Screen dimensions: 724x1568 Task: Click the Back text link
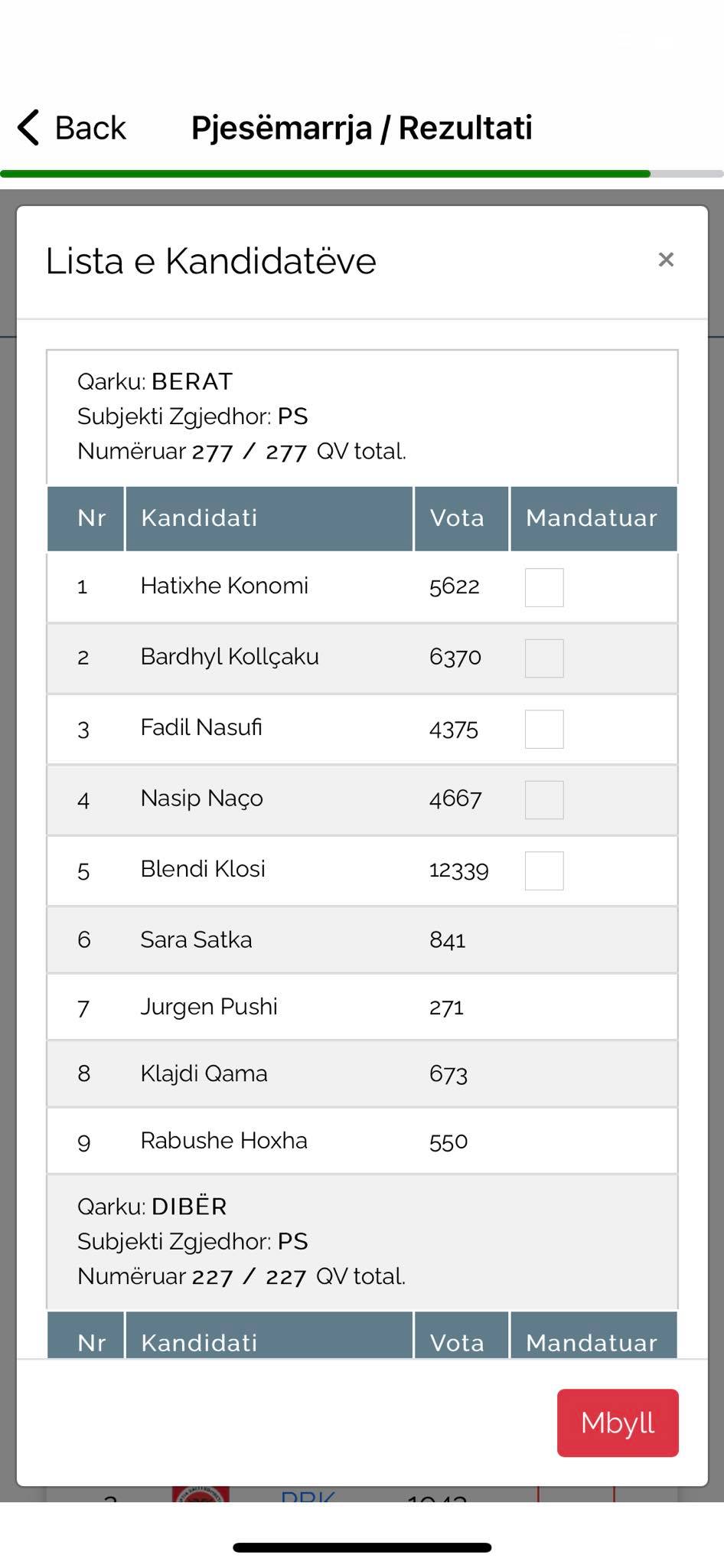90,128
